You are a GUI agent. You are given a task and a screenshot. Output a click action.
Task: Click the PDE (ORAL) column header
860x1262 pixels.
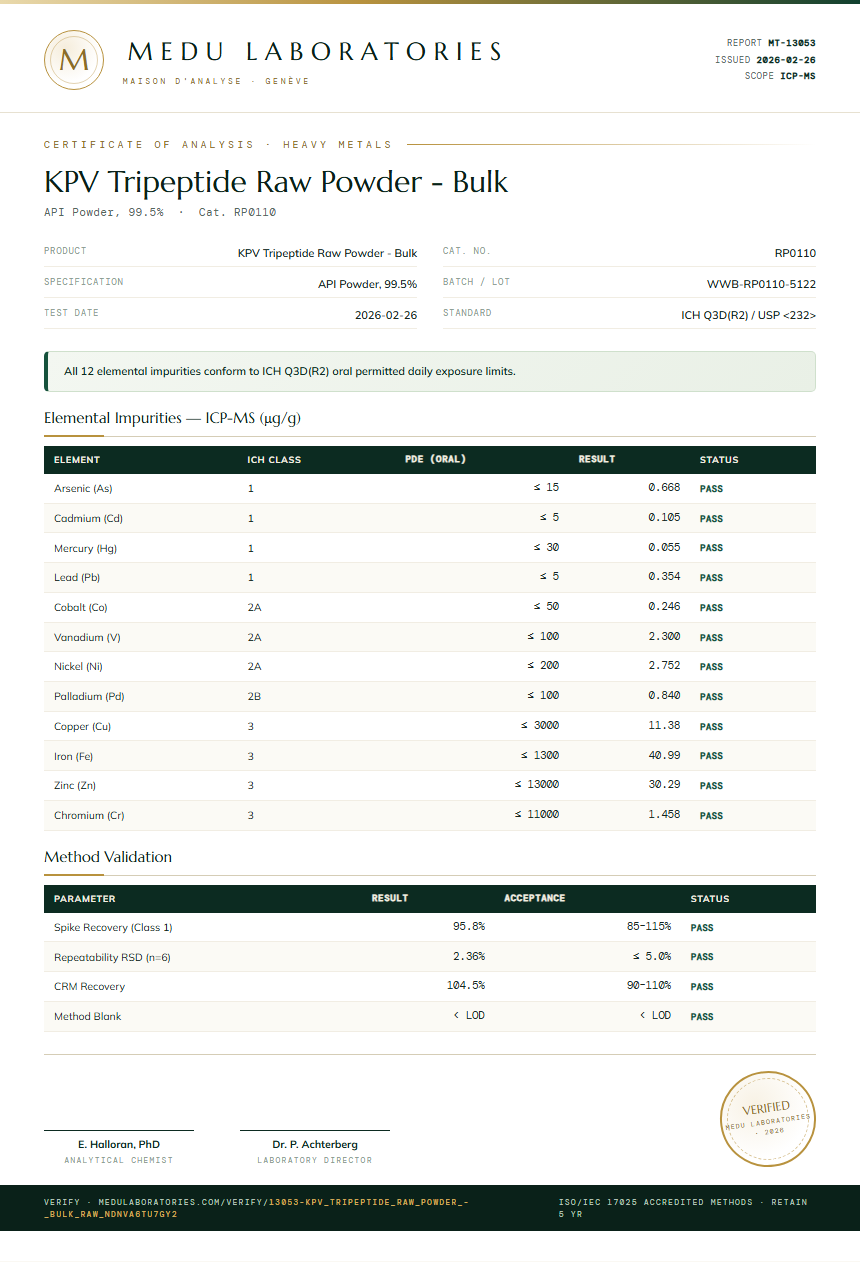point(435,460)
